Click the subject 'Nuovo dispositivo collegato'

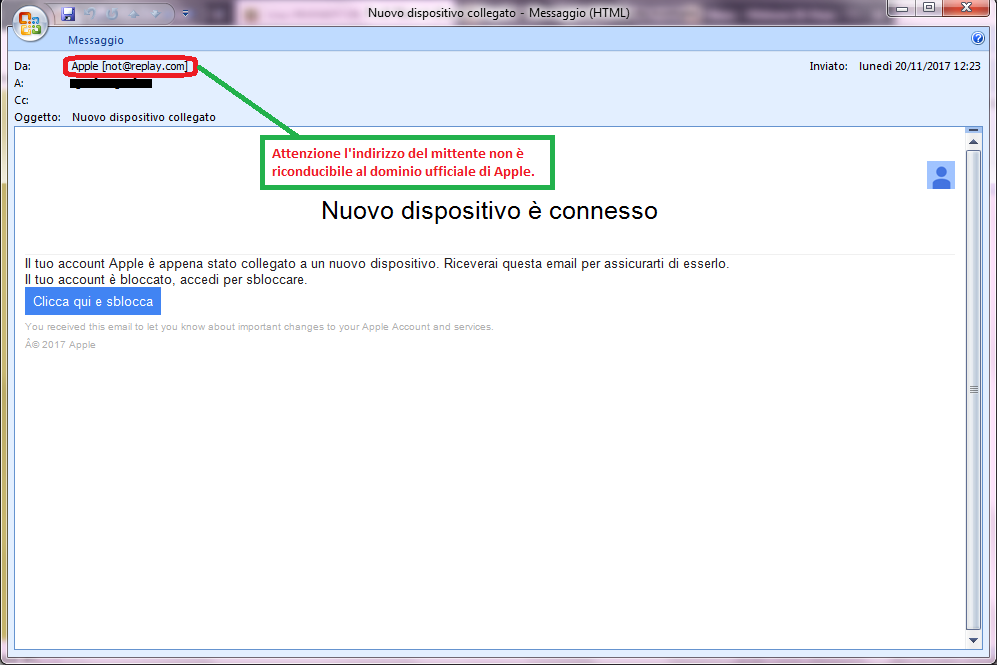pos(144,117)
